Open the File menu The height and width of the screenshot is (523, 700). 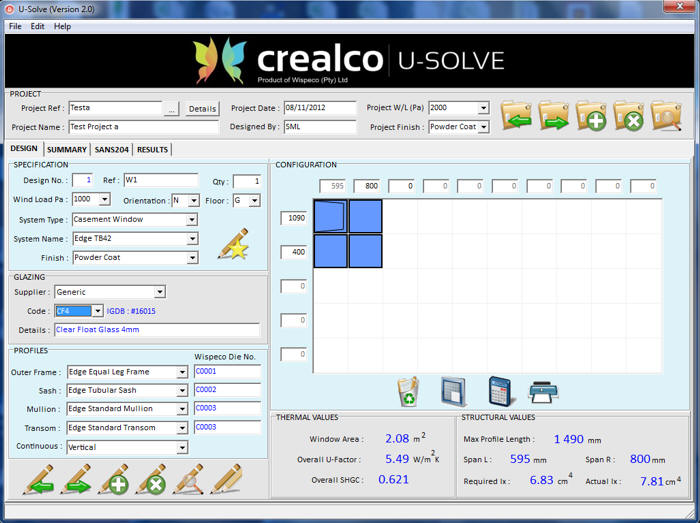pyautogui.click(x=15, y=26)
